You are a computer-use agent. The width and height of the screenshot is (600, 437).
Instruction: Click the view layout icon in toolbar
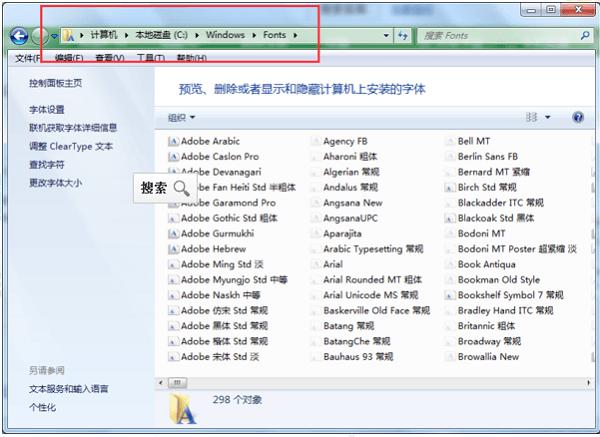click(532, 117)
